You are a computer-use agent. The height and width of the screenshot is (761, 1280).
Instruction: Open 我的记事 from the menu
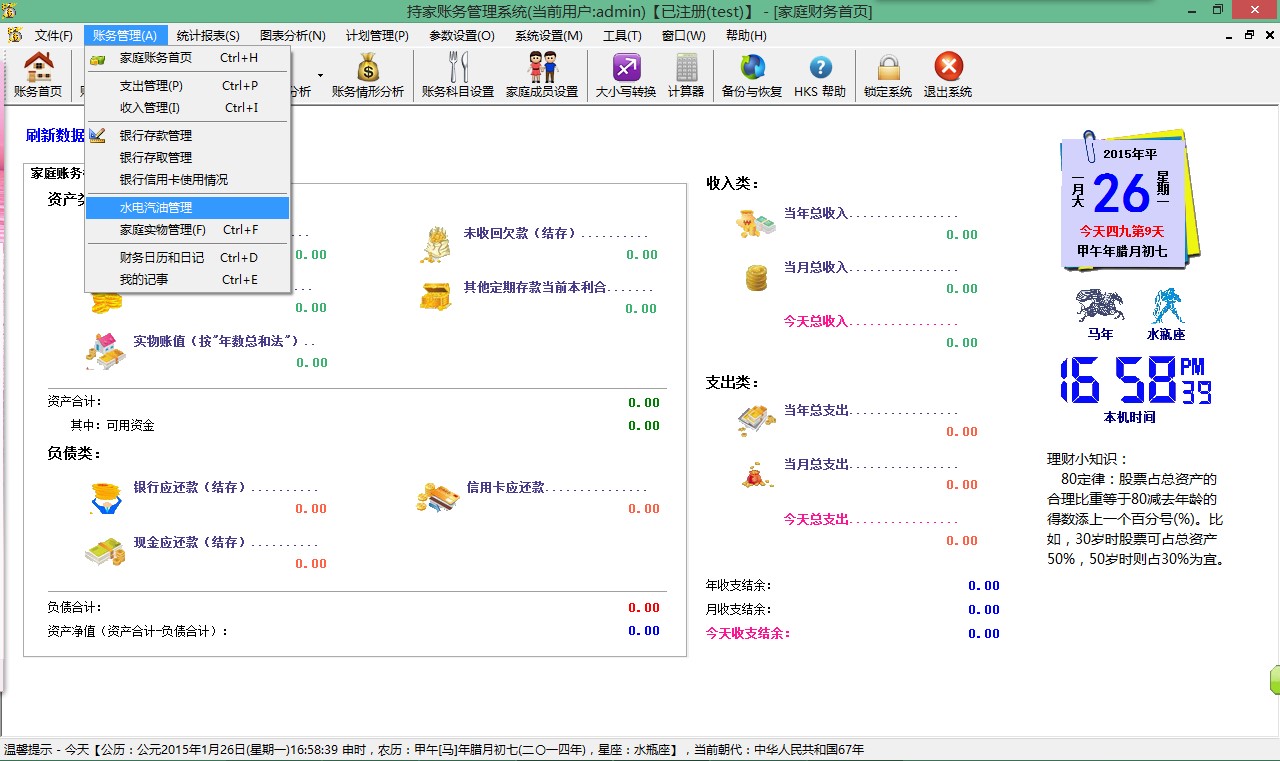click(x=188, y=280)
